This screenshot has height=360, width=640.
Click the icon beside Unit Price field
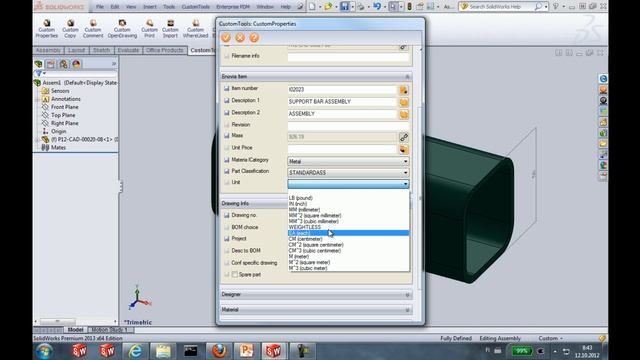tap(404, 149)
